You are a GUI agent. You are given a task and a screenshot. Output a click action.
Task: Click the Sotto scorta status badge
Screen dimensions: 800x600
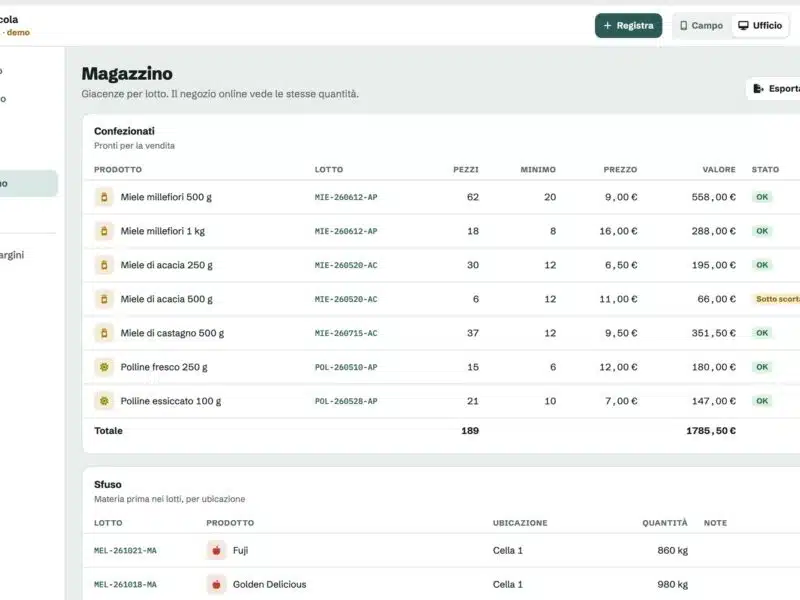pos(777,299)
